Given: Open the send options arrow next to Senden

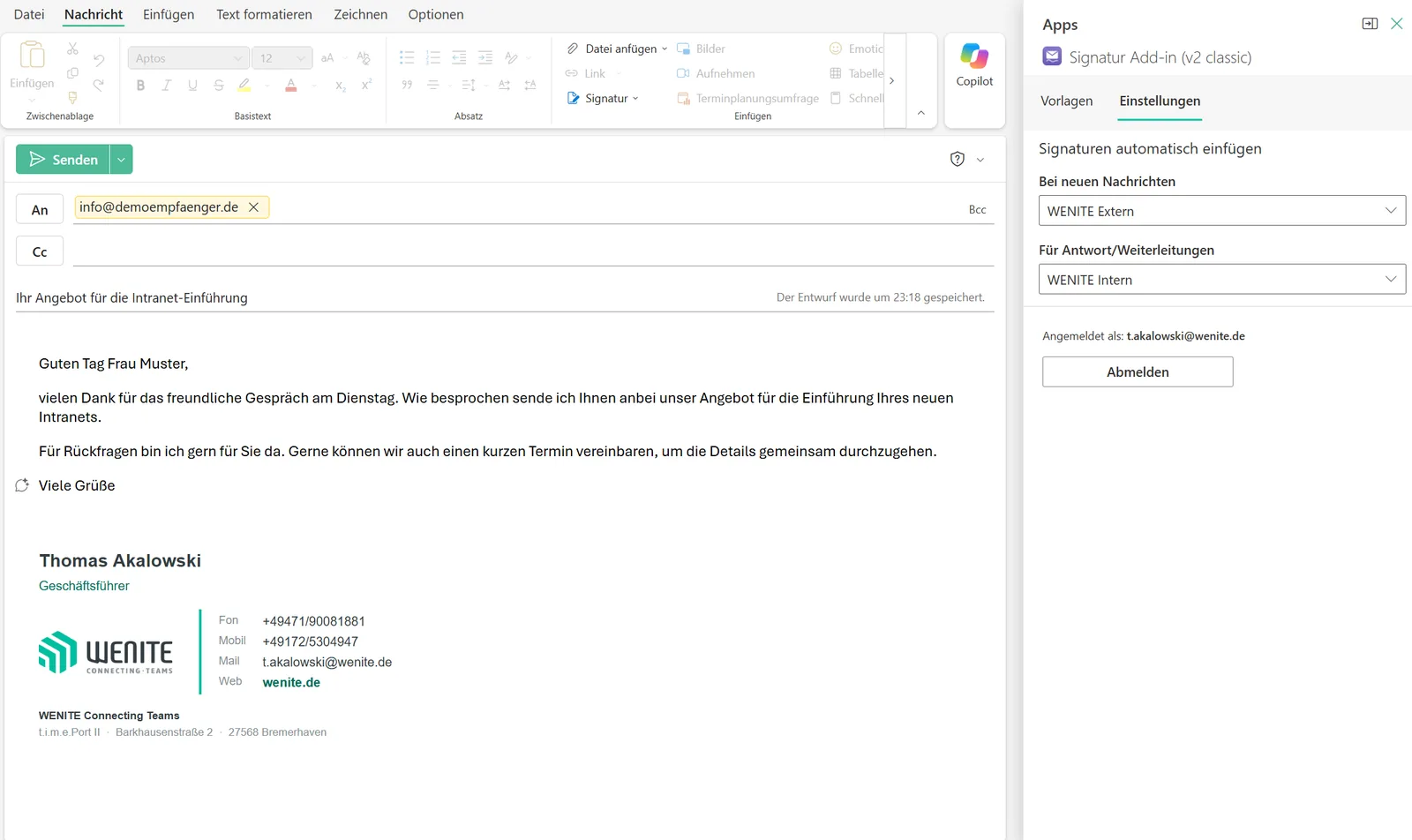Looking at the screenshot, I should [x=121, y=160].
